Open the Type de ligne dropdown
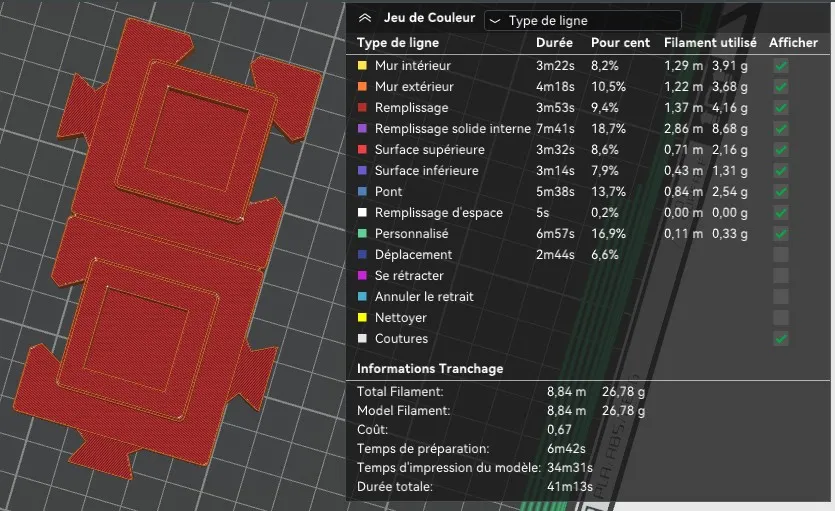Screen dimensions: 835x511 pyautogui.click(x=583, y=20)
